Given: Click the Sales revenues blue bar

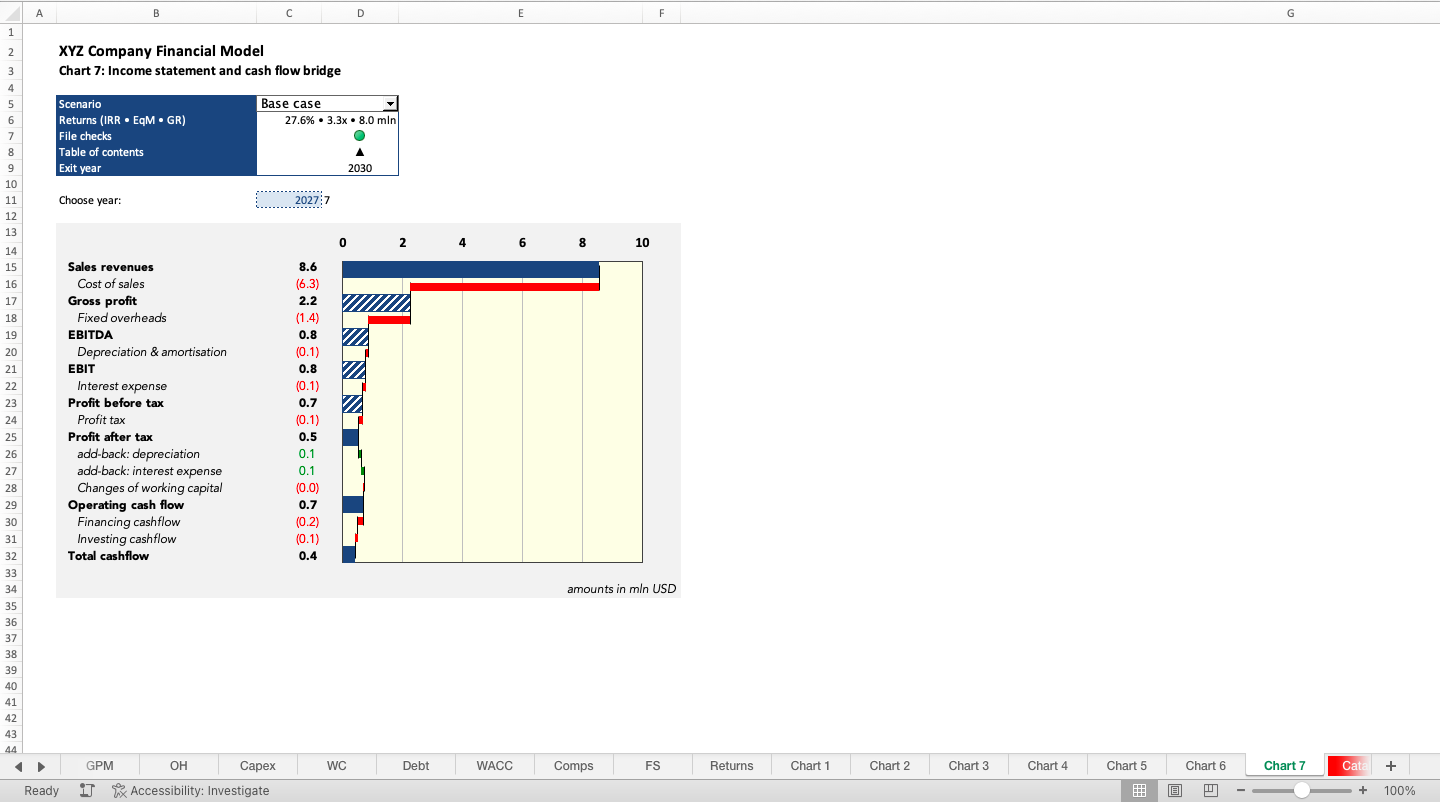Looking at the screenshot, I should pyautogui.click(x=470, y=270).
